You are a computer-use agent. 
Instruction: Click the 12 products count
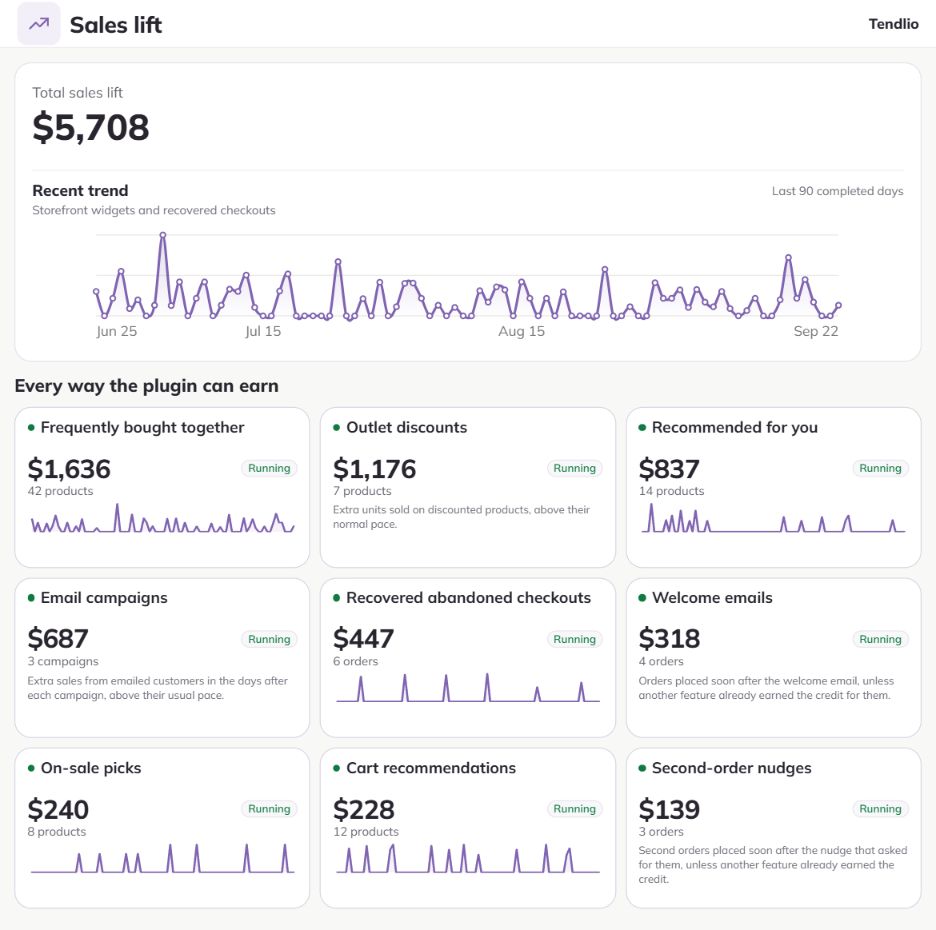click(x=366, y=832)
